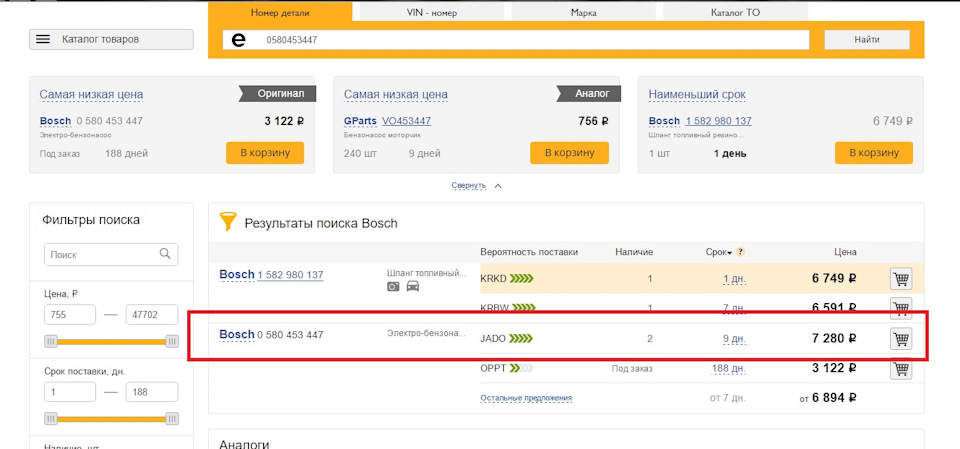Image resolution: width=960 pixels, height=449 pixels.
Task: Switch to Марка tab
Action: tap(583, 12)
